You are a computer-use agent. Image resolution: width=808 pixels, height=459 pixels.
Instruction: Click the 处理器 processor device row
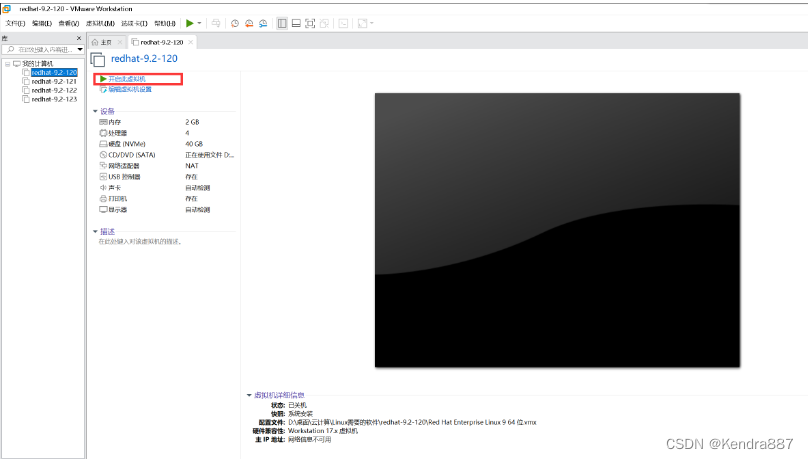166,133
